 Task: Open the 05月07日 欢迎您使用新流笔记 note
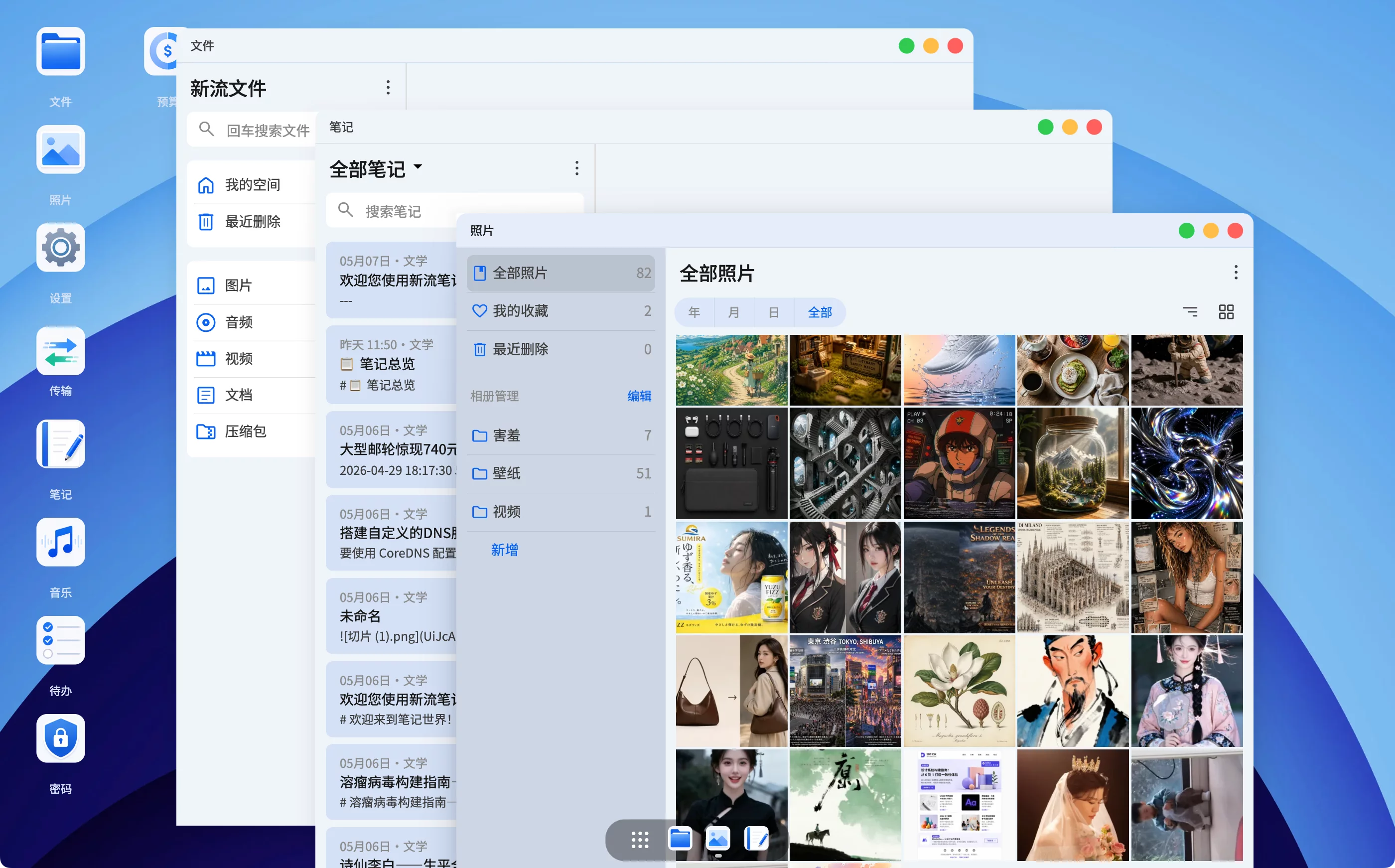point(392,280)
